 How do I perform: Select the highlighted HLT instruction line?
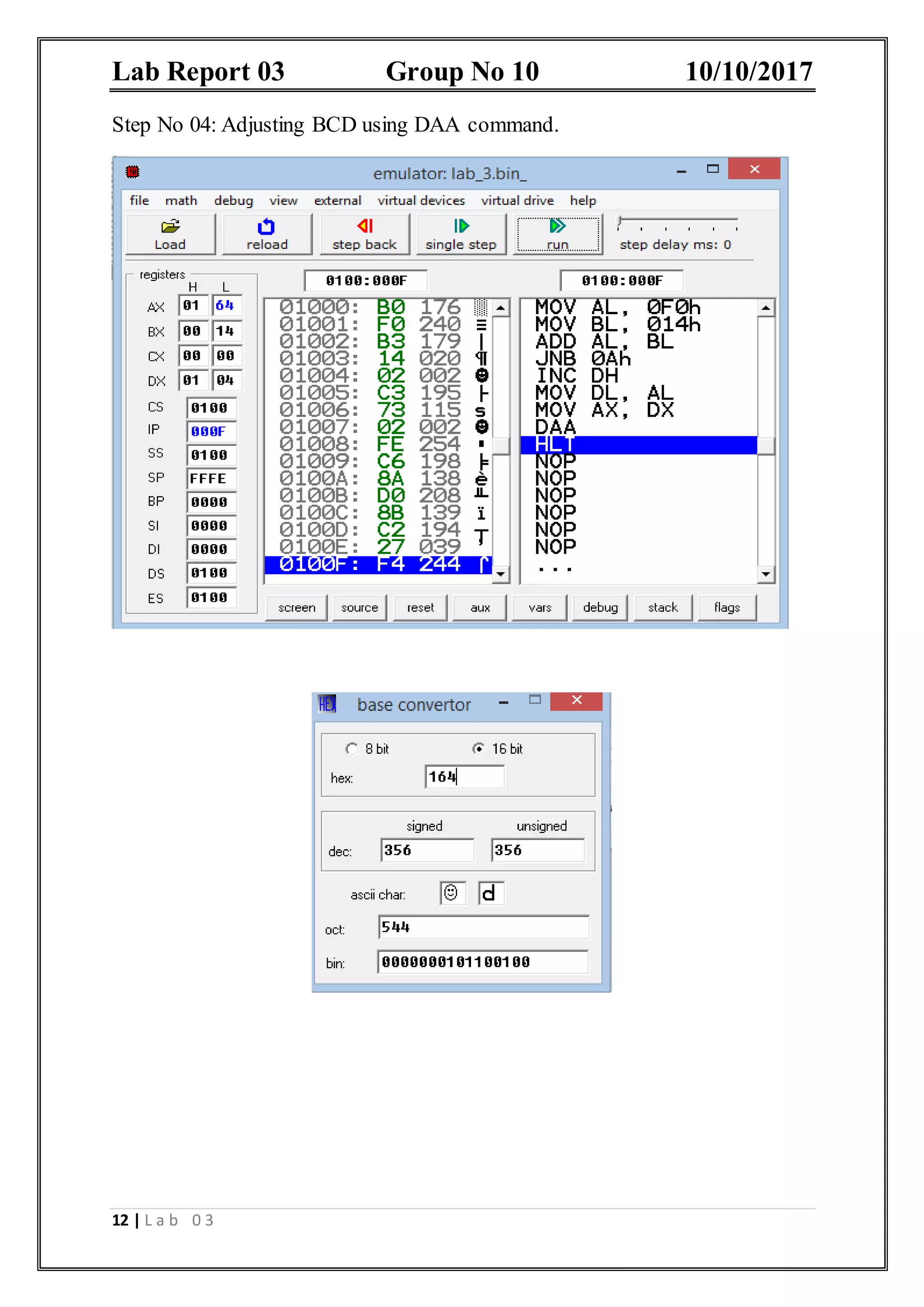[638, 445]
